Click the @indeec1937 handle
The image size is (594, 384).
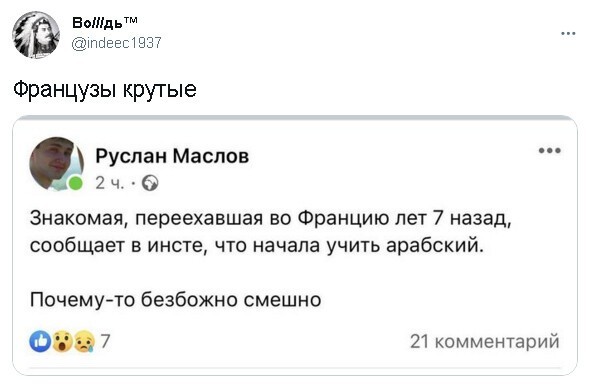coord(117,43)
